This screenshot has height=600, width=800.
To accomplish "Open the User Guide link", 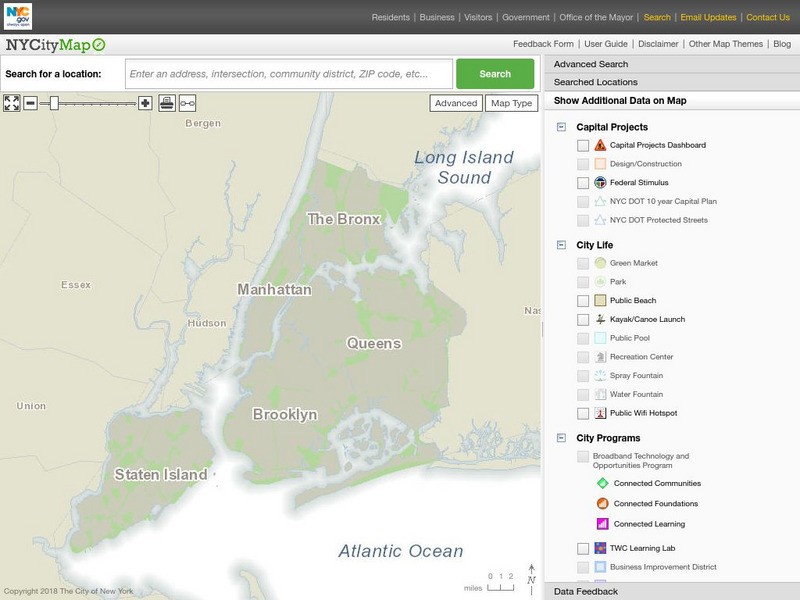I will coord(606,43).
